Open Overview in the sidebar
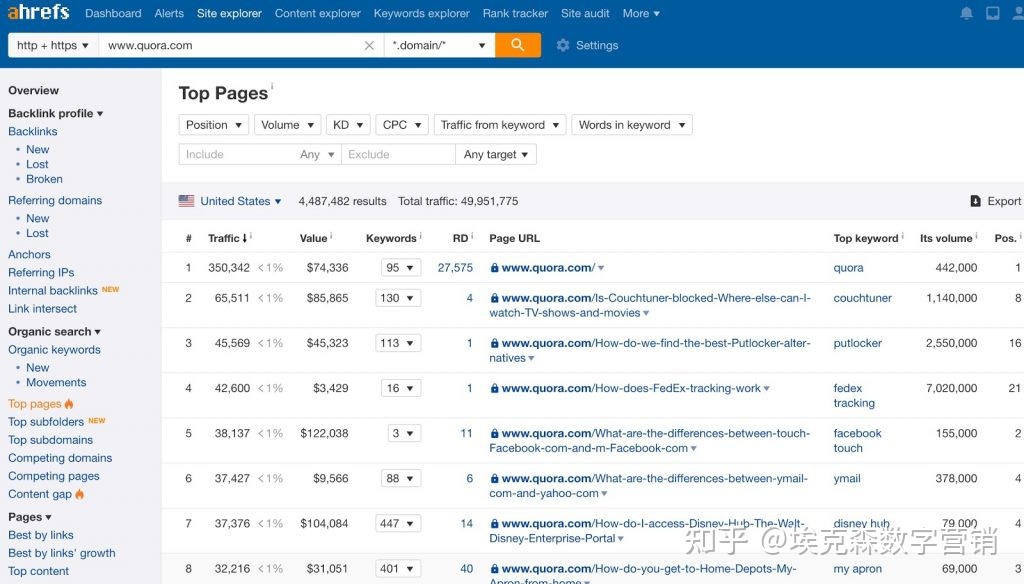1024x584 pixels. (33, 90)
